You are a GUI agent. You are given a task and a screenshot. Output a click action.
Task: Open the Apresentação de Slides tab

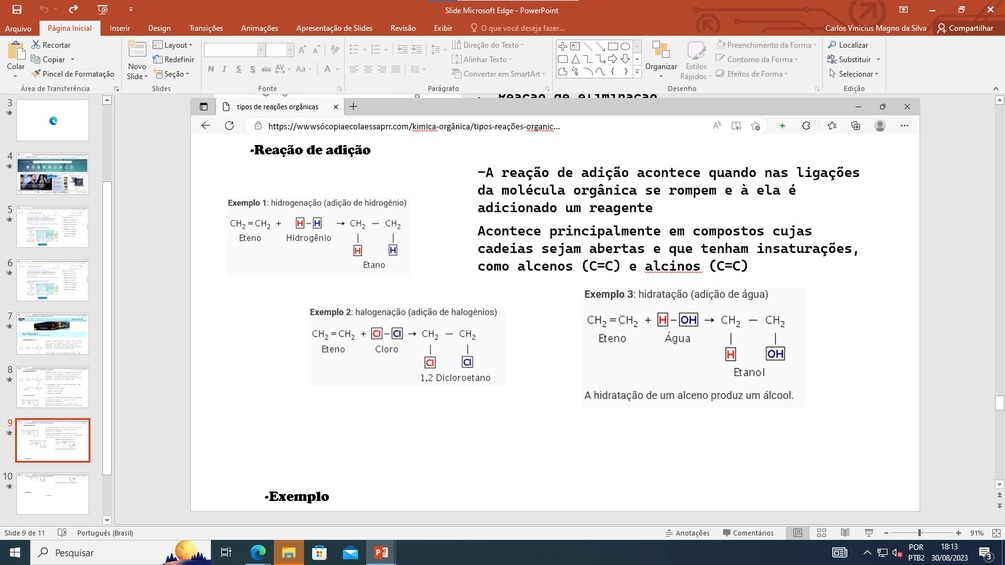tap(334, 28)
